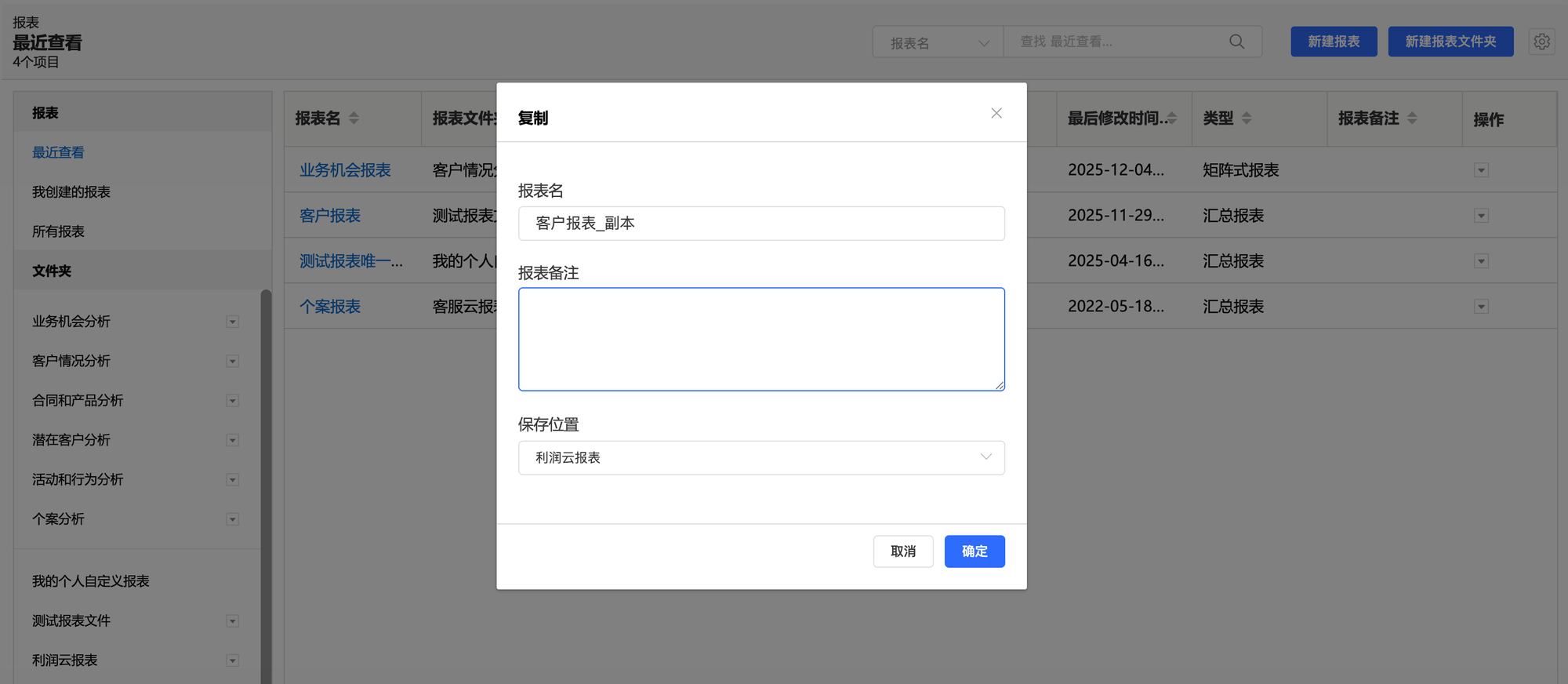Open action menu for 个案报表 row
The width and height of the screenshot is (1568, 684).
[x=1481, y=307]
